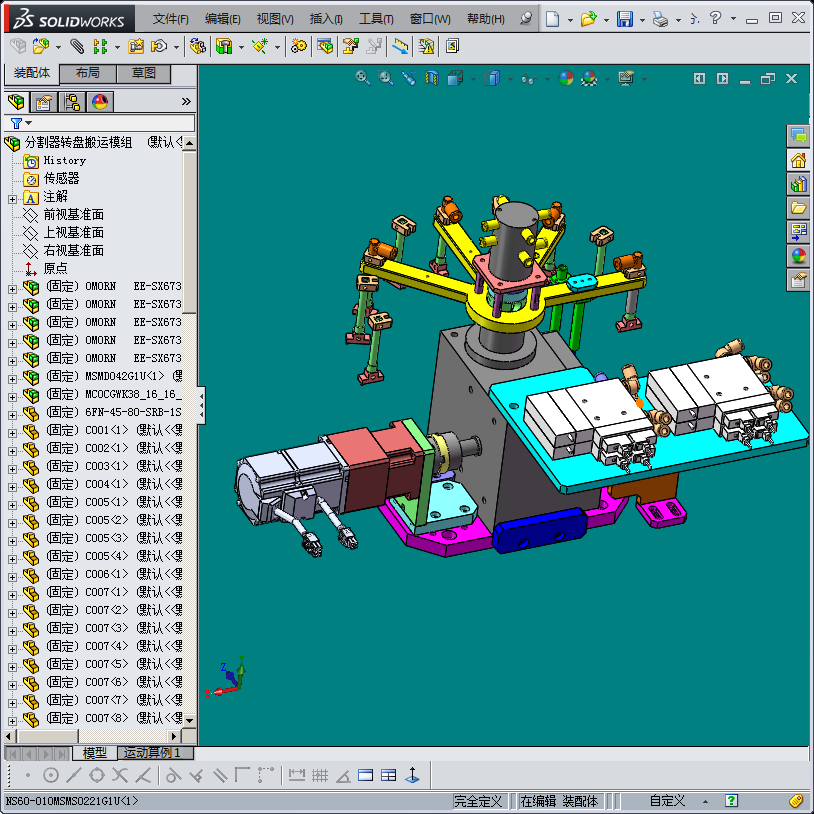This screenshot has width=814, height=814.
Task: Click the Save icon
Action: point(625,19)
